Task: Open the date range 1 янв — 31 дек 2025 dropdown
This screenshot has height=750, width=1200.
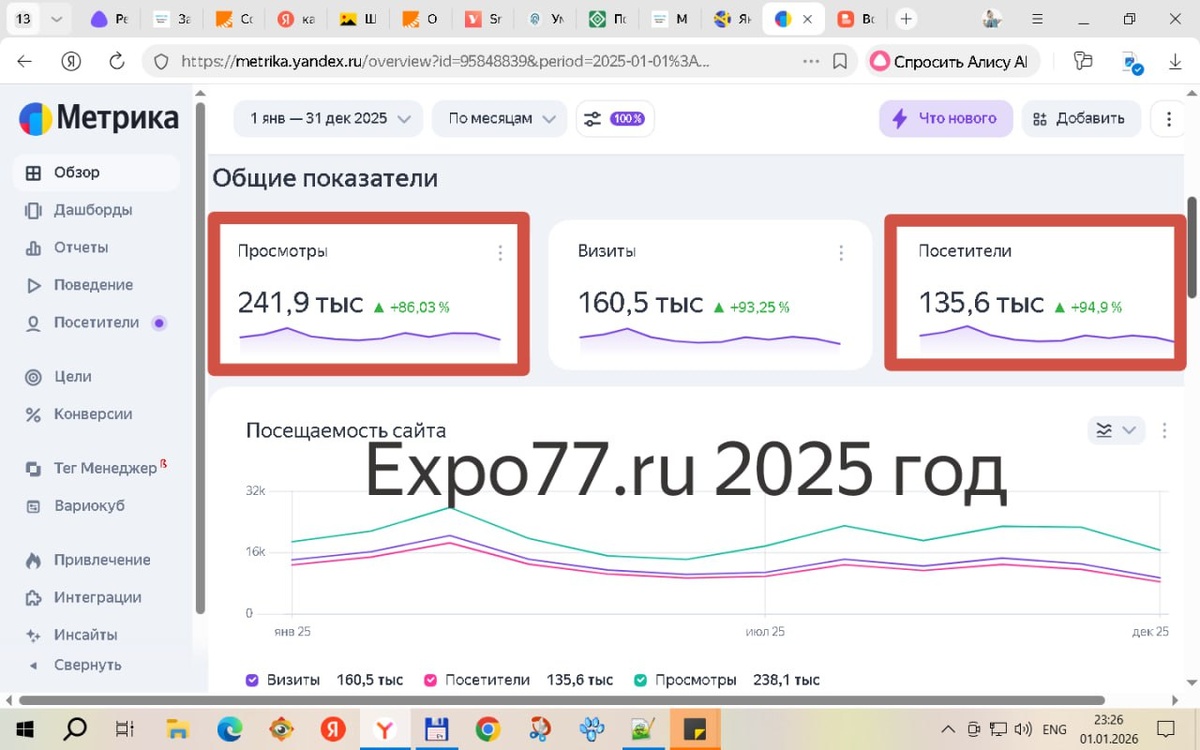Action: (x=329, y=118)
